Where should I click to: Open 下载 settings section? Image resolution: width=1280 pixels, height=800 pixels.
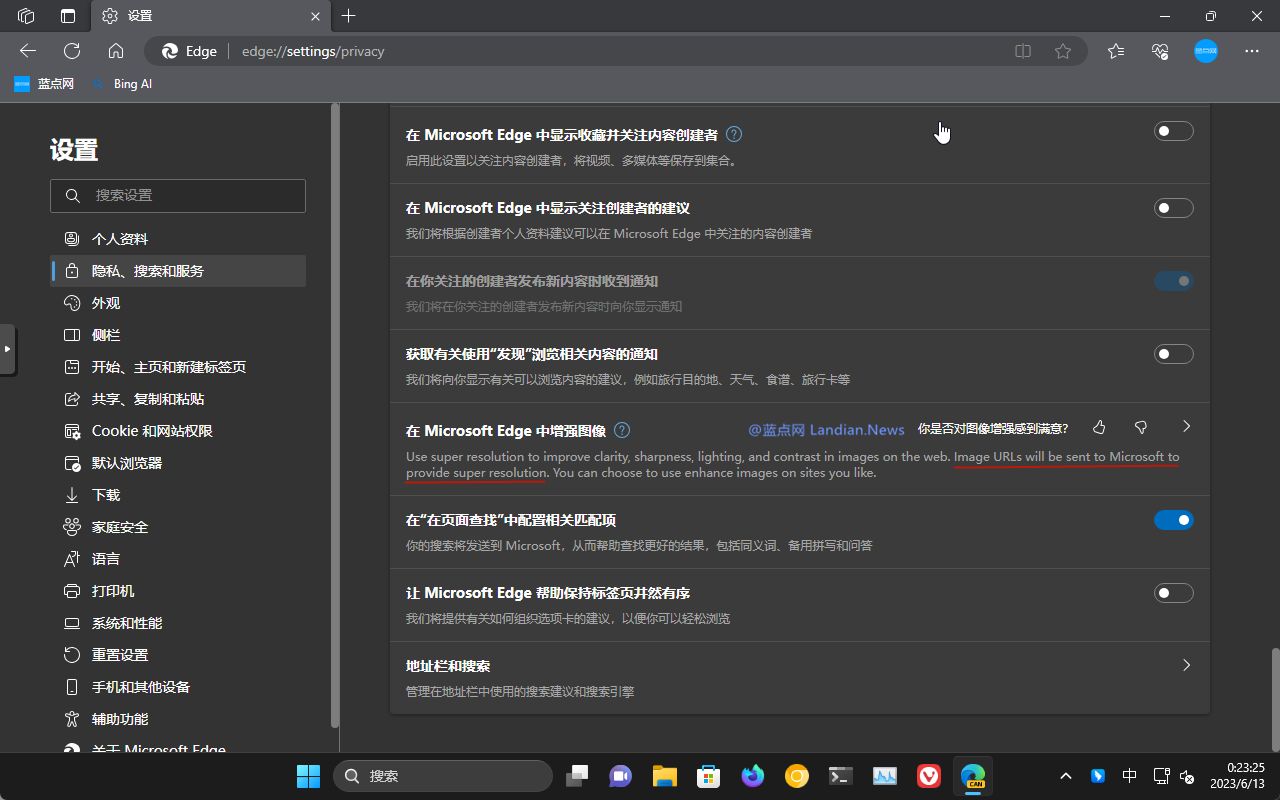[x=178, y=495]
